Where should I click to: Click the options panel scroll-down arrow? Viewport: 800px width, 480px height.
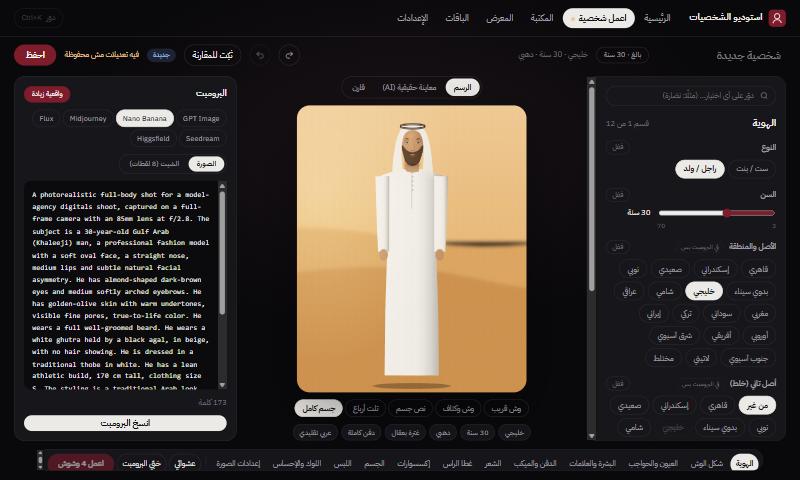point(591,436)
